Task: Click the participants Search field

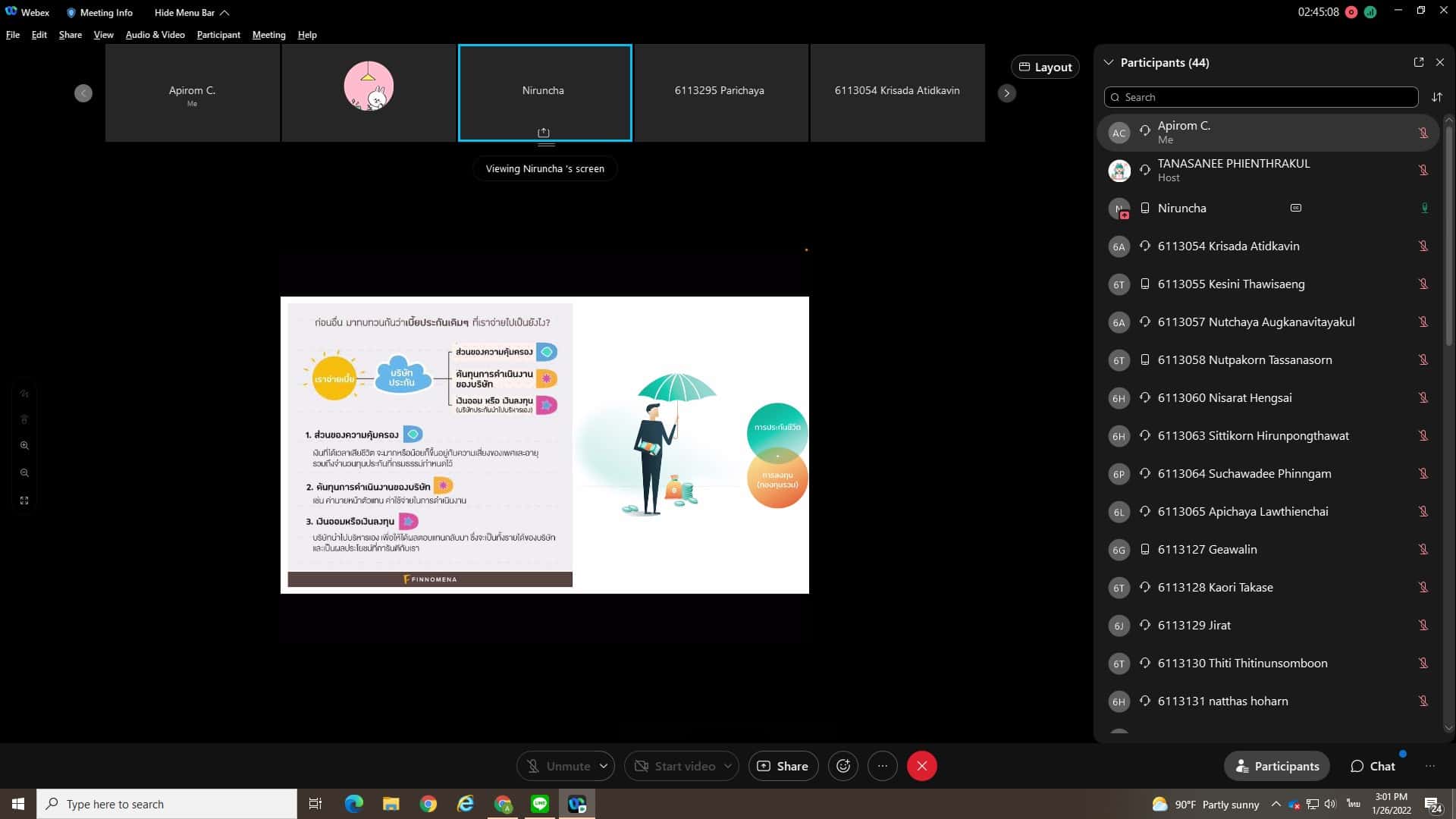Action: 1263,97
